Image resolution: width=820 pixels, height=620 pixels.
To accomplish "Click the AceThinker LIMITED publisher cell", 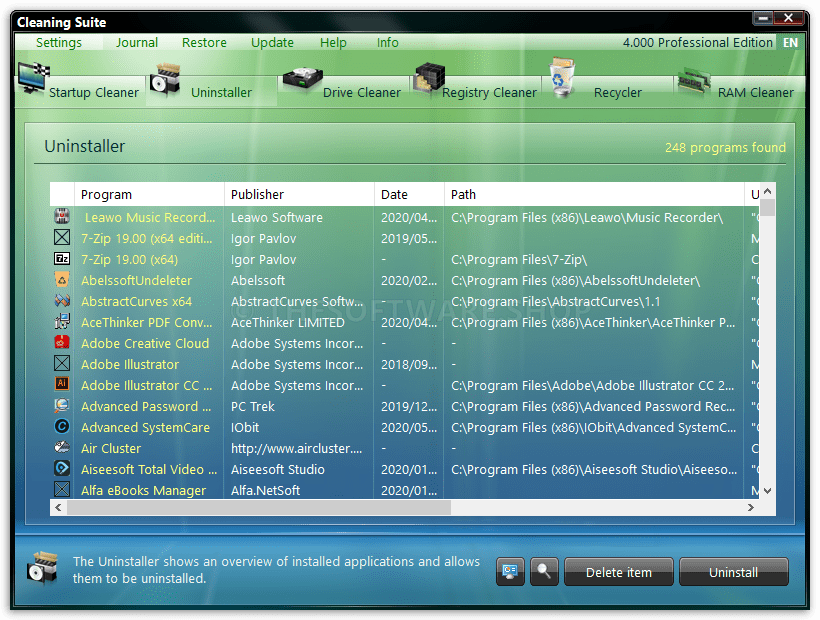I will 288,323.
